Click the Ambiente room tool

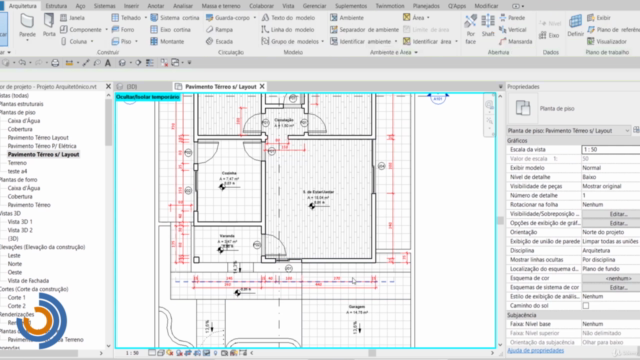tap(347, 18)
